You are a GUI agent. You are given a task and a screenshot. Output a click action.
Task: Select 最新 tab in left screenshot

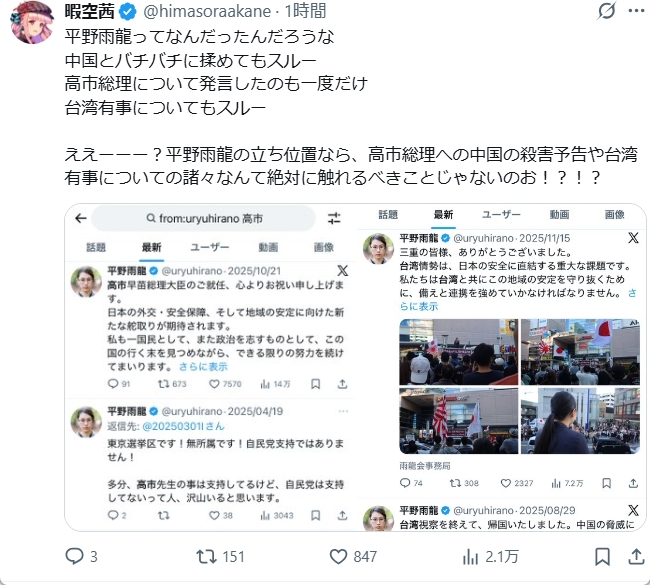coord(151,248)
